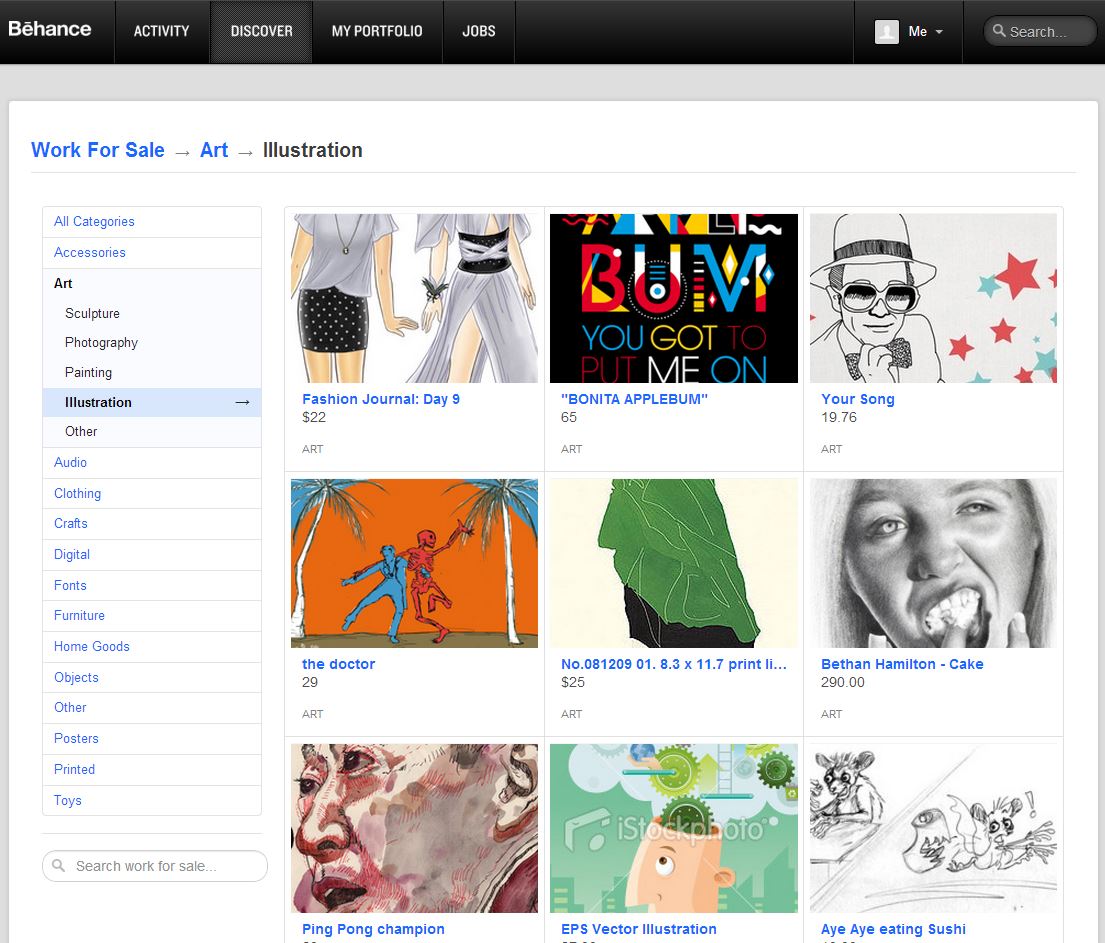
Task: Click the Your Song title link
Action: pyautogui.click(x=858, y=399)
